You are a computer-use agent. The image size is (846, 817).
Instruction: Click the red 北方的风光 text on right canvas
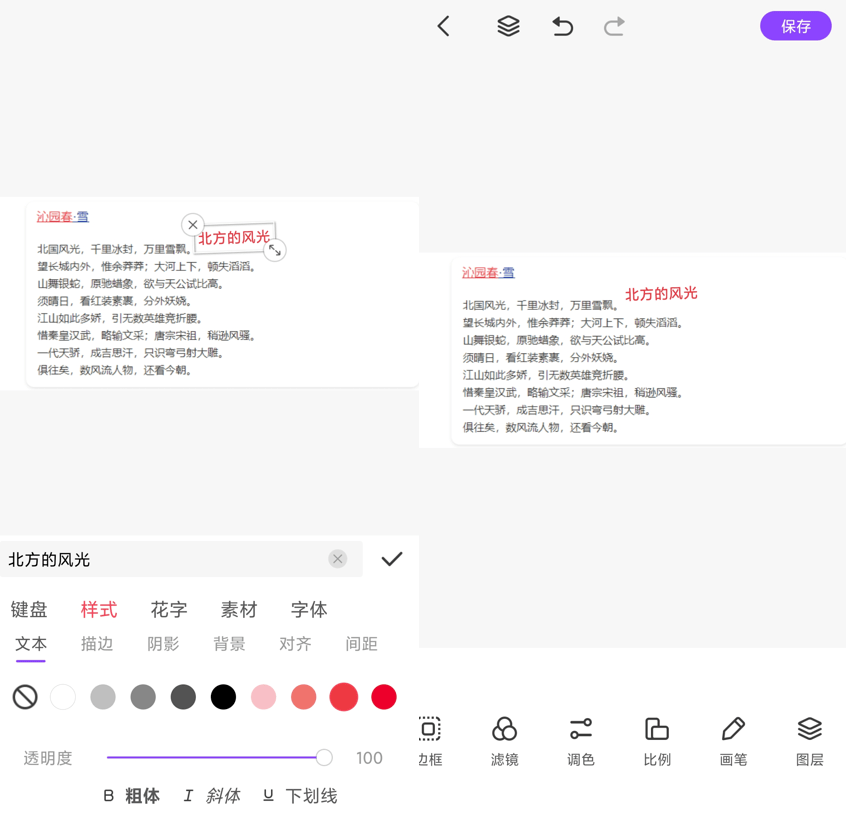[661, 294]
